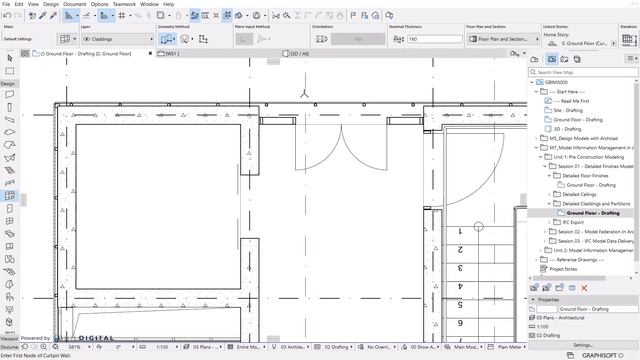
Task: Click the Navigator vertical scrollbar
Action: pos(637,171)
